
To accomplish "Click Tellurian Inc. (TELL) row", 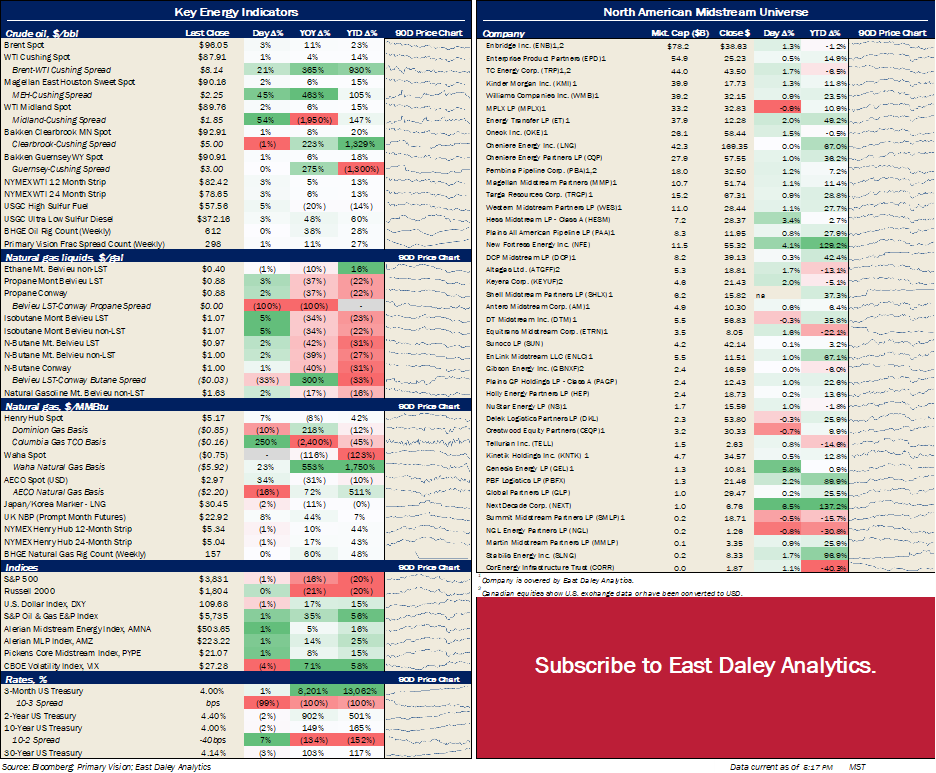I will pos(663,444).
